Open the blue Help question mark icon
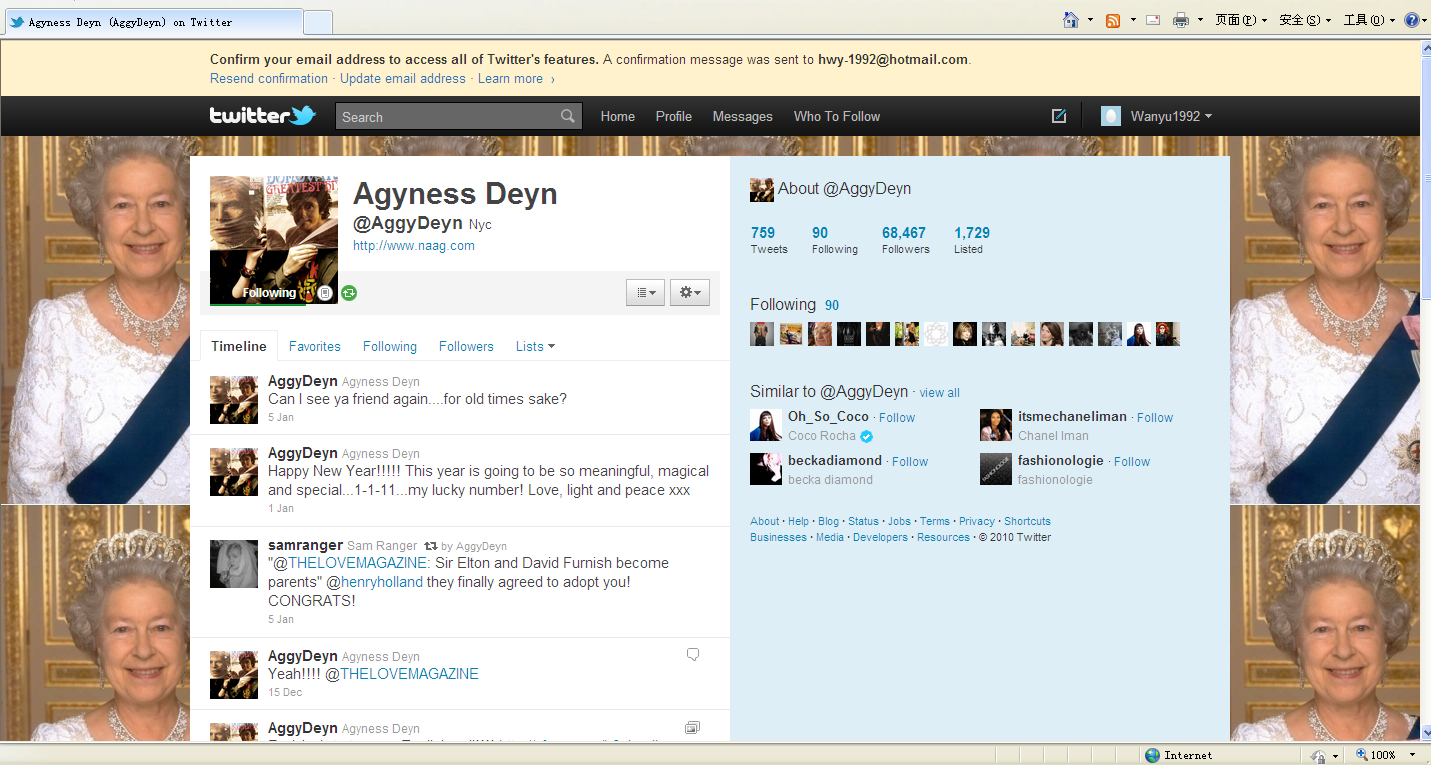This screenshot has height=765, width=1431. coord(1411,20)
